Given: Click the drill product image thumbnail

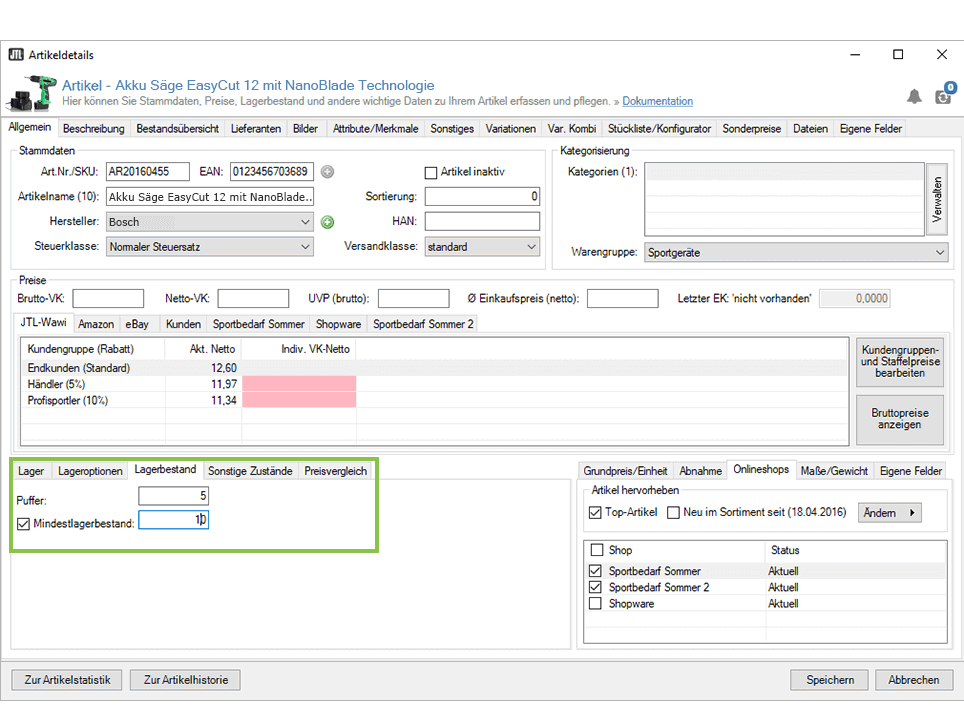Looking at the screenshot, I should click(x=31, y=93).
